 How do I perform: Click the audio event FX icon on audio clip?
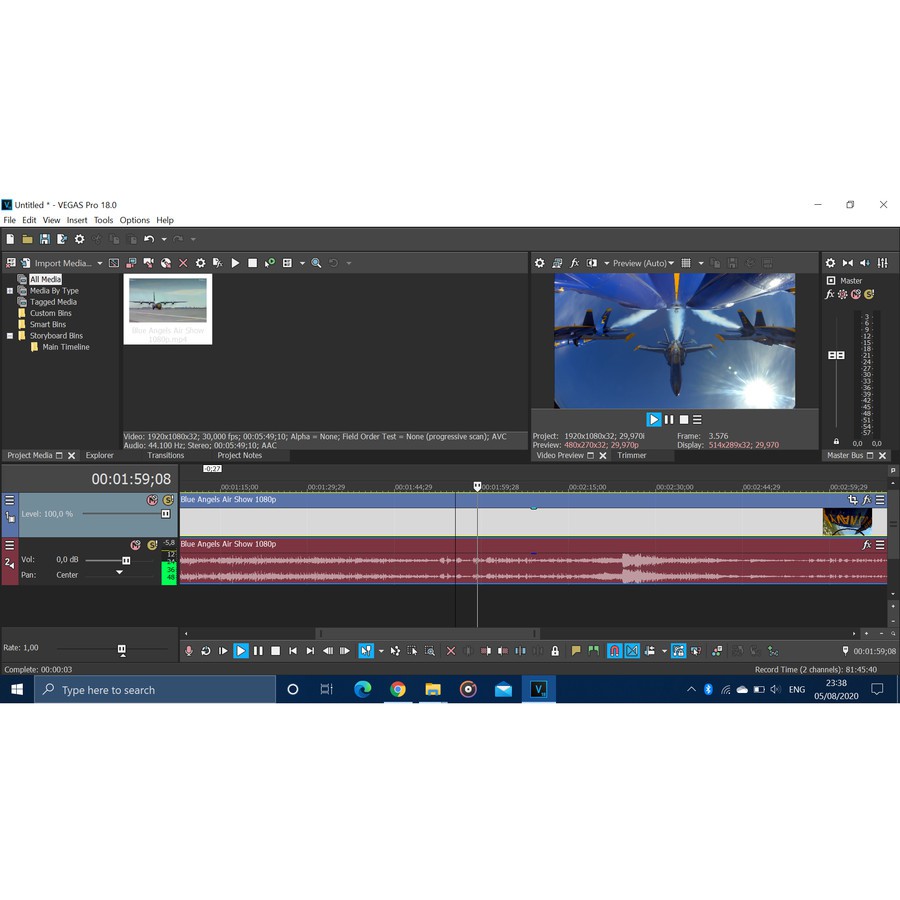click(x=867, y=545)
